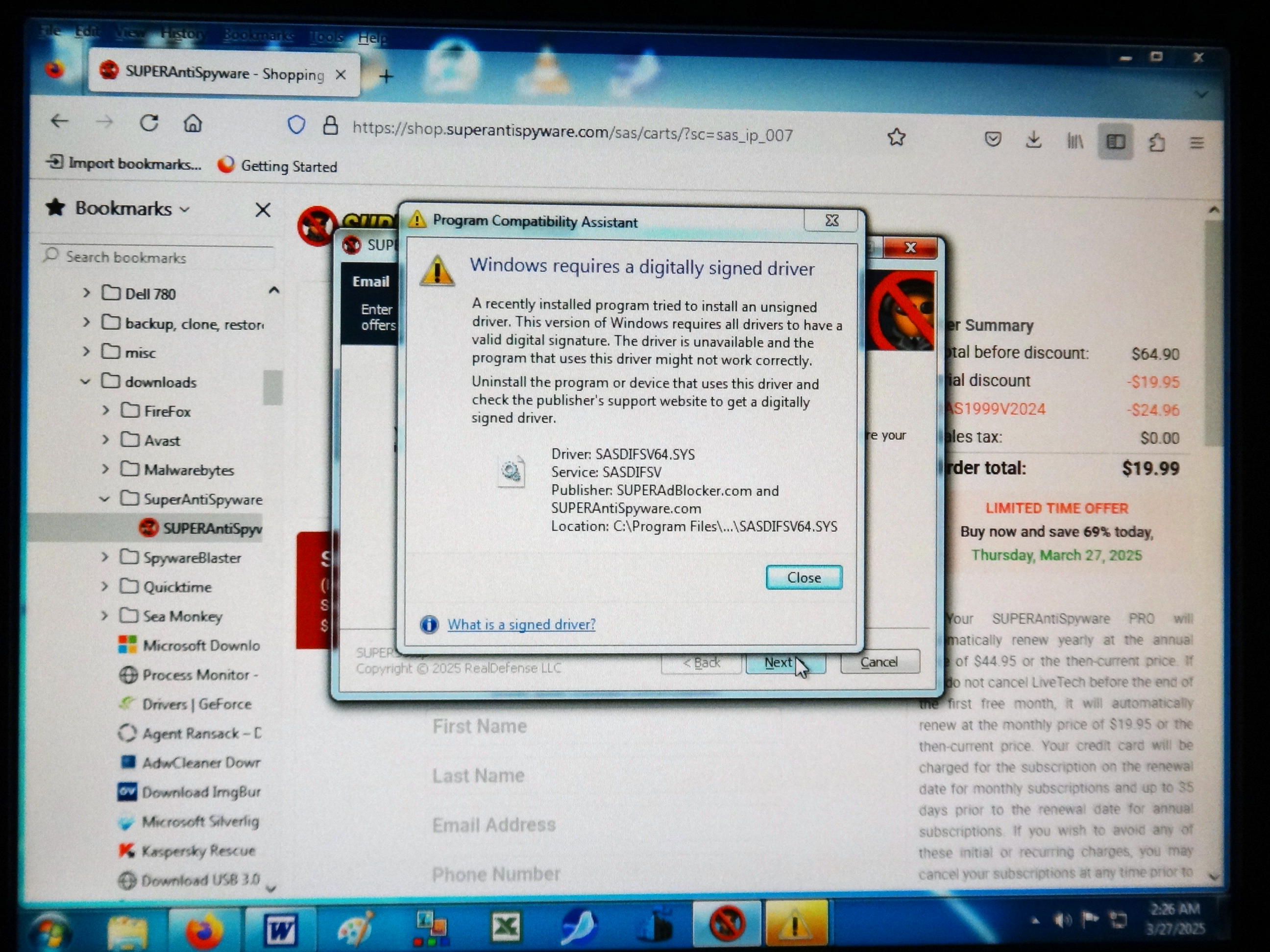Viewport: 1270px width, 952px height.
Task: Open the Edit menu
Action: (x=87, y=31)
